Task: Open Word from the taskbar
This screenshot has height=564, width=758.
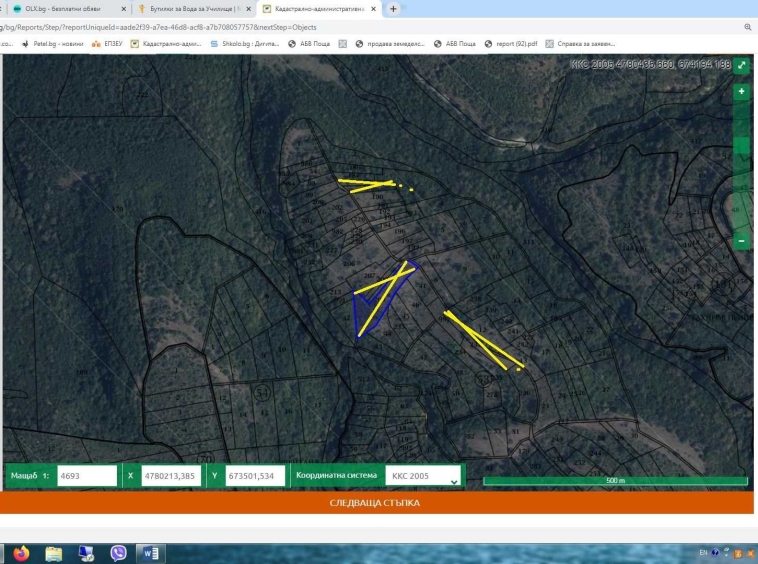Action: 150,553
